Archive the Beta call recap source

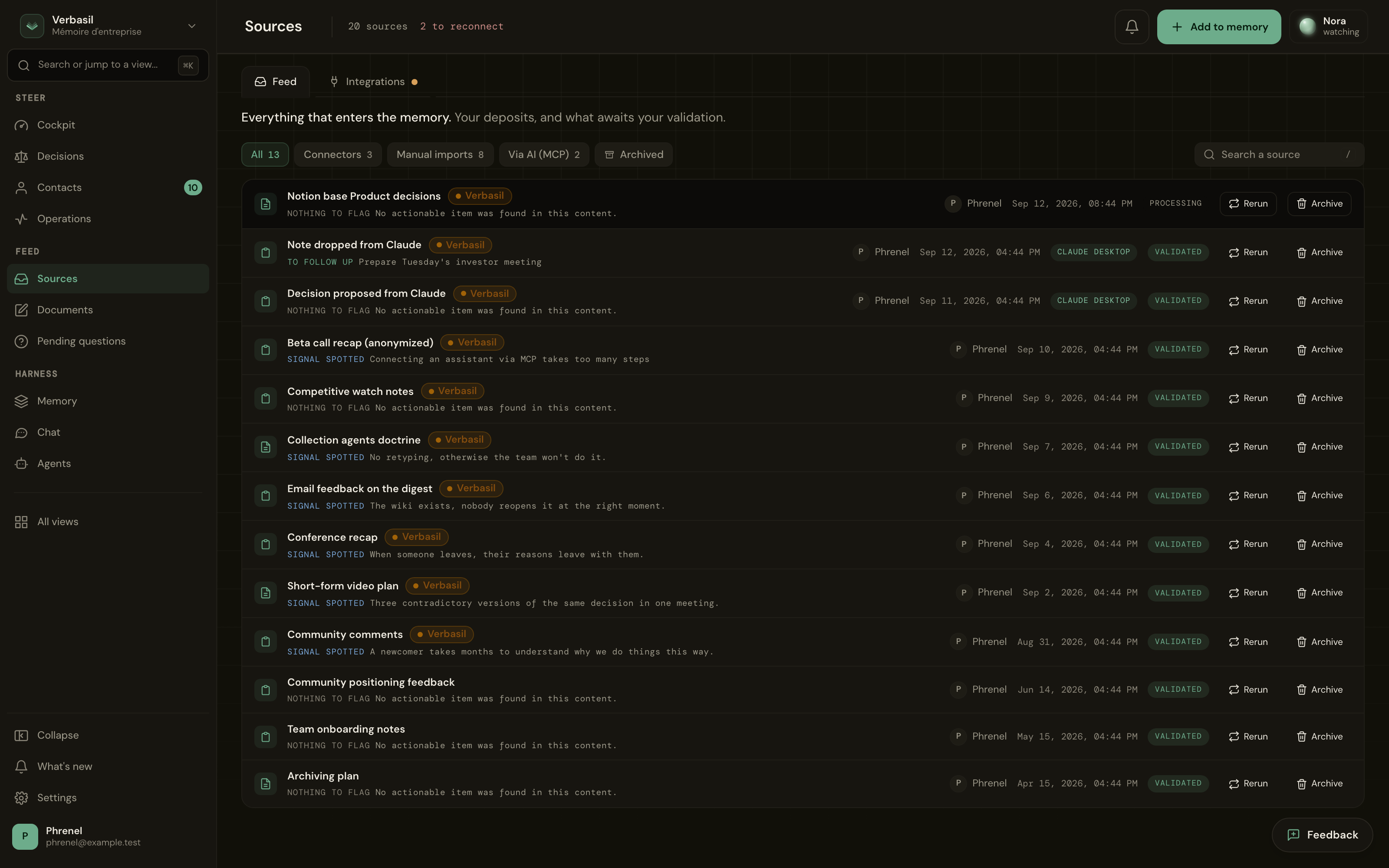pyautogui.click(x=1319, y=349)
